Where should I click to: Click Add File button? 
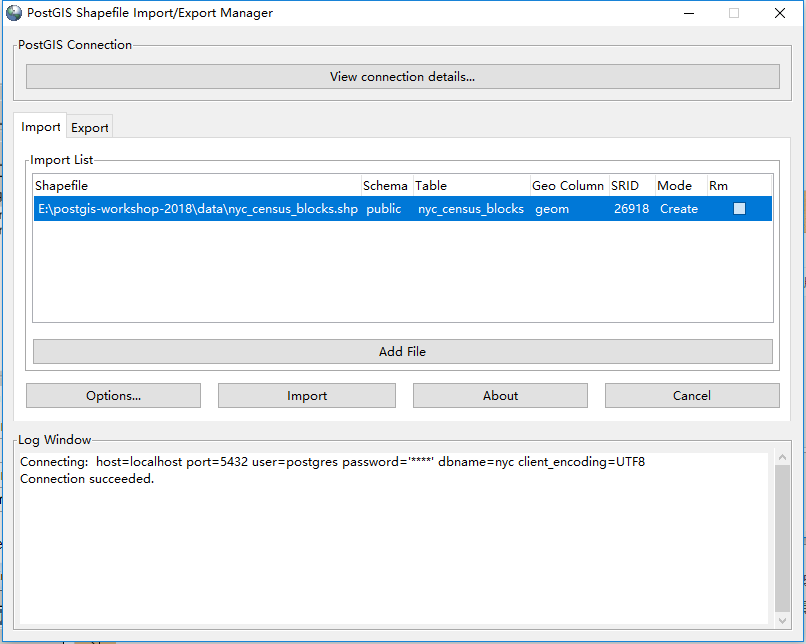pos(402,352)
